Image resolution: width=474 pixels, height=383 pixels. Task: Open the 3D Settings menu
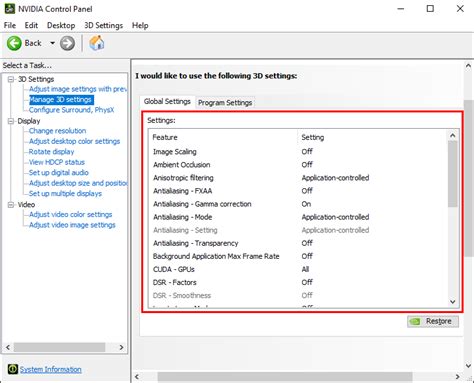pos(103,25)
